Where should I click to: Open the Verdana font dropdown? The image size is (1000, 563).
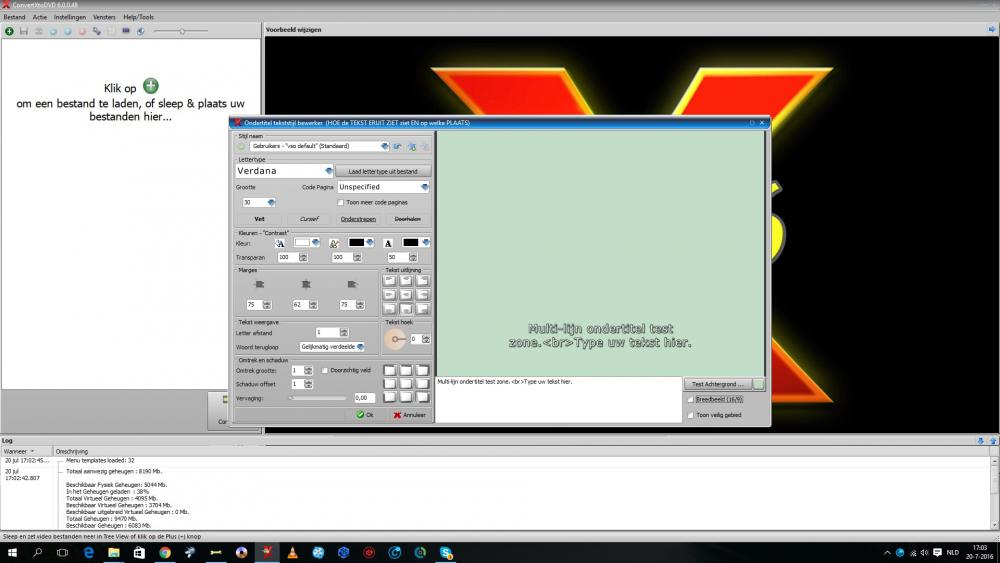point(329,171)
